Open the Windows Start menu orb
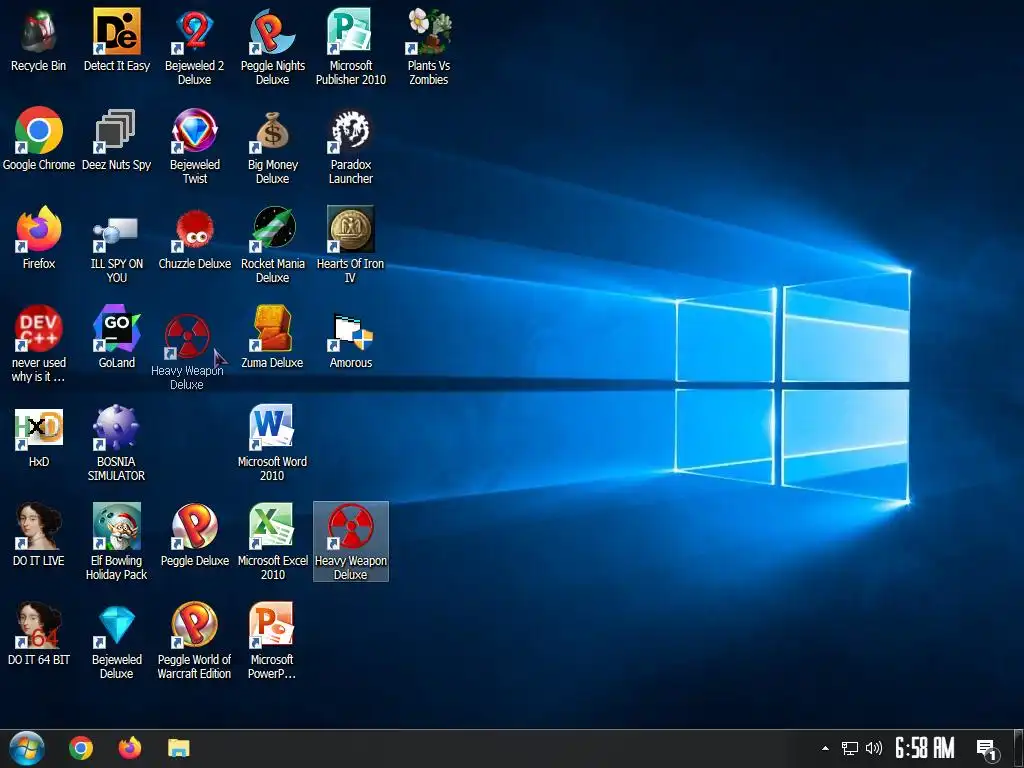1024x768 pixels. (27, 748)
